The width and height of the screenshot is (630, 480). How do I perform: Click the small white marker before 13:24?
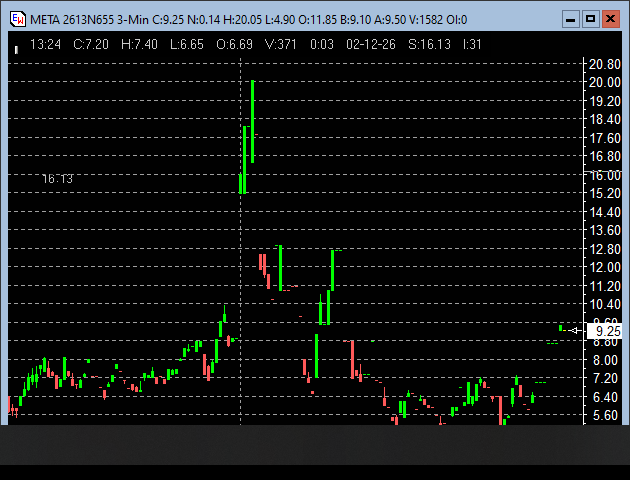(17, 46)
